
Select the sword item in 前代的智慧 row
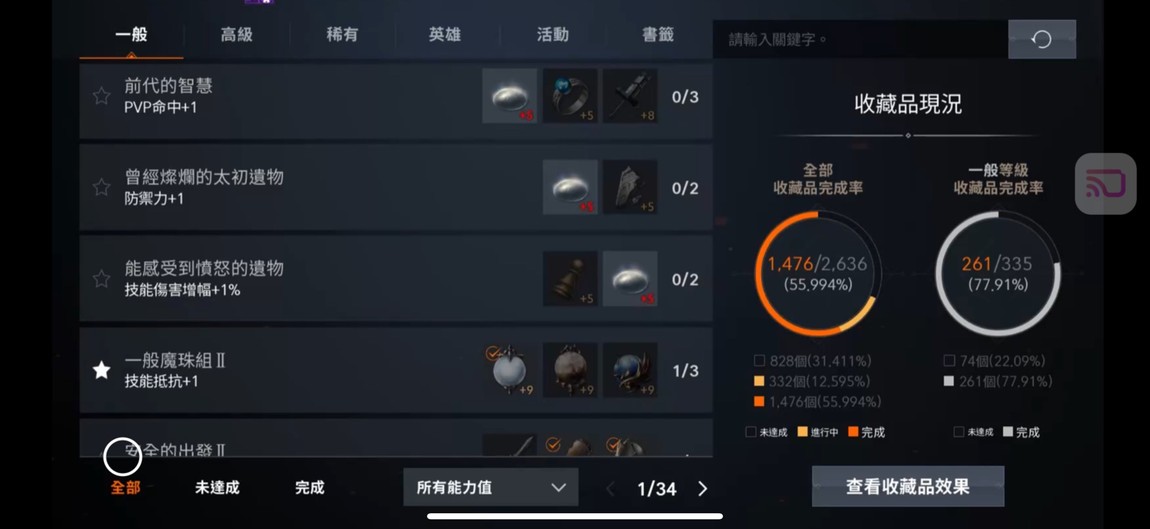(630, 96)
